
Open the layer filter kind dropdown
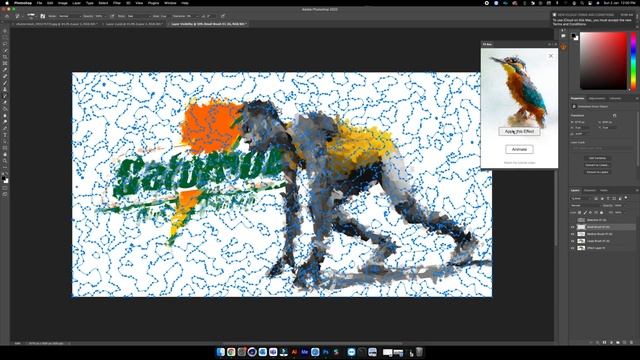(581, 198)
